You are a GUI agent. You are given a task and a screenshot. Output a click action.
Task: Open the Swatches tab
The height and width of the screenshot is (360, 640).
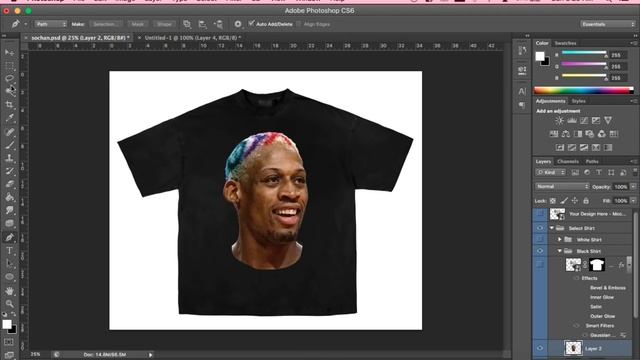[565, 43]
